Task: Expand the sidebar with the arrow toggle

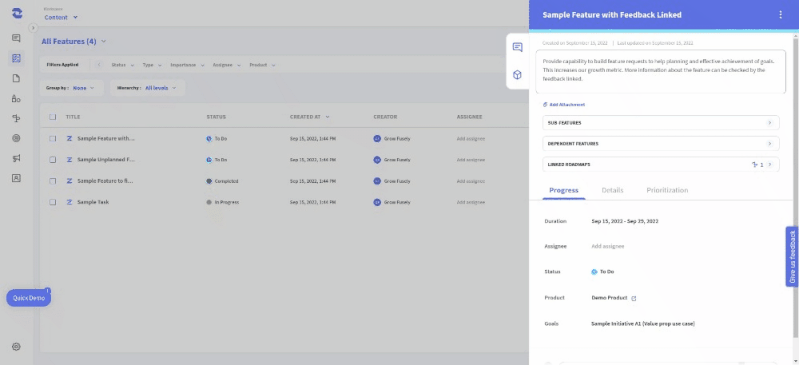Action: [33, 28]
